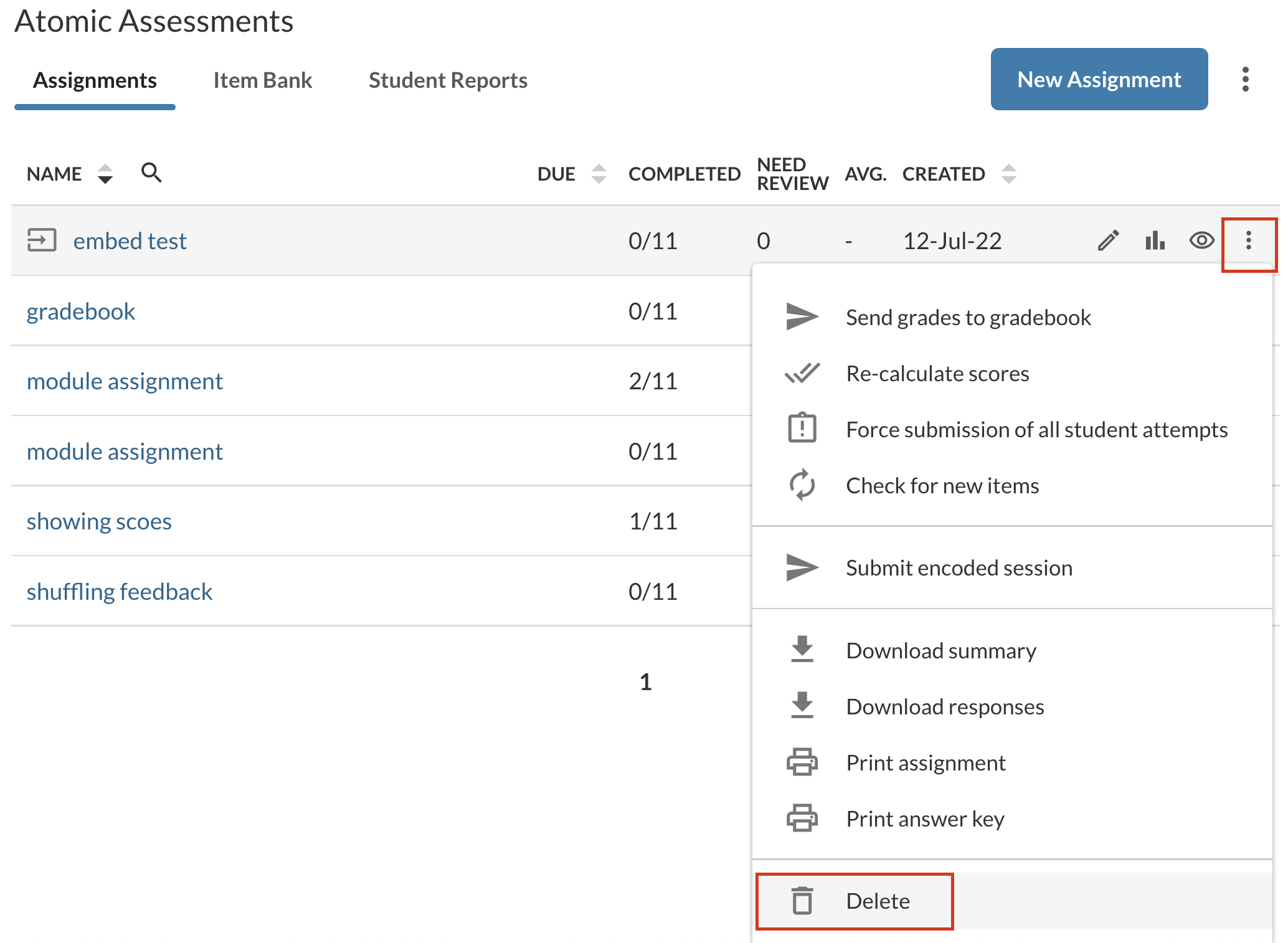
Task: Click the gradebook assignment link
Action: 81,310
